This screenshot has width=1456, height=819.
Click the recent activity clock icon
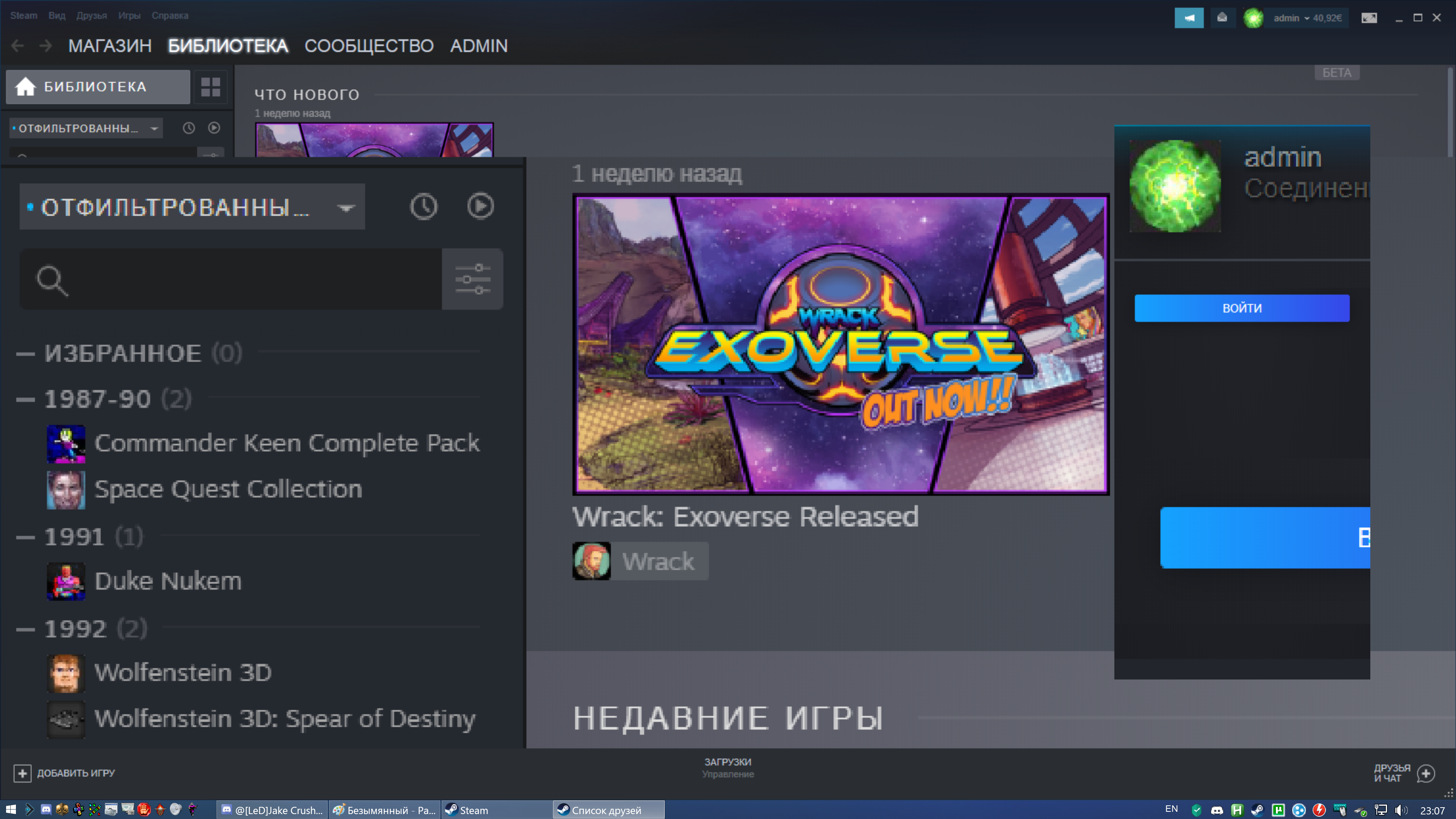tap(424, 207)
